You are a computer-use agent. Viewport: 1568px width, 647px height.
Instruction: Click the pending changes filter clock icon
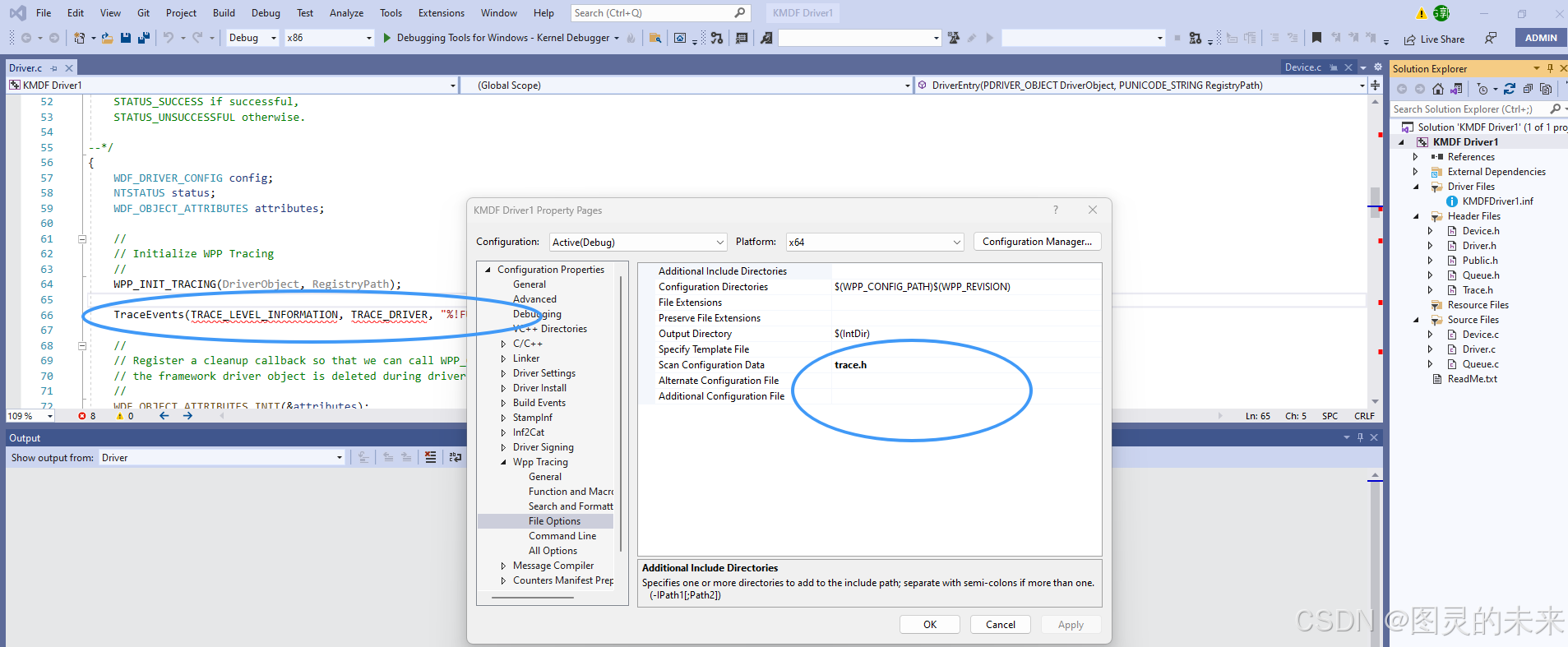(x=1482, y=89)
